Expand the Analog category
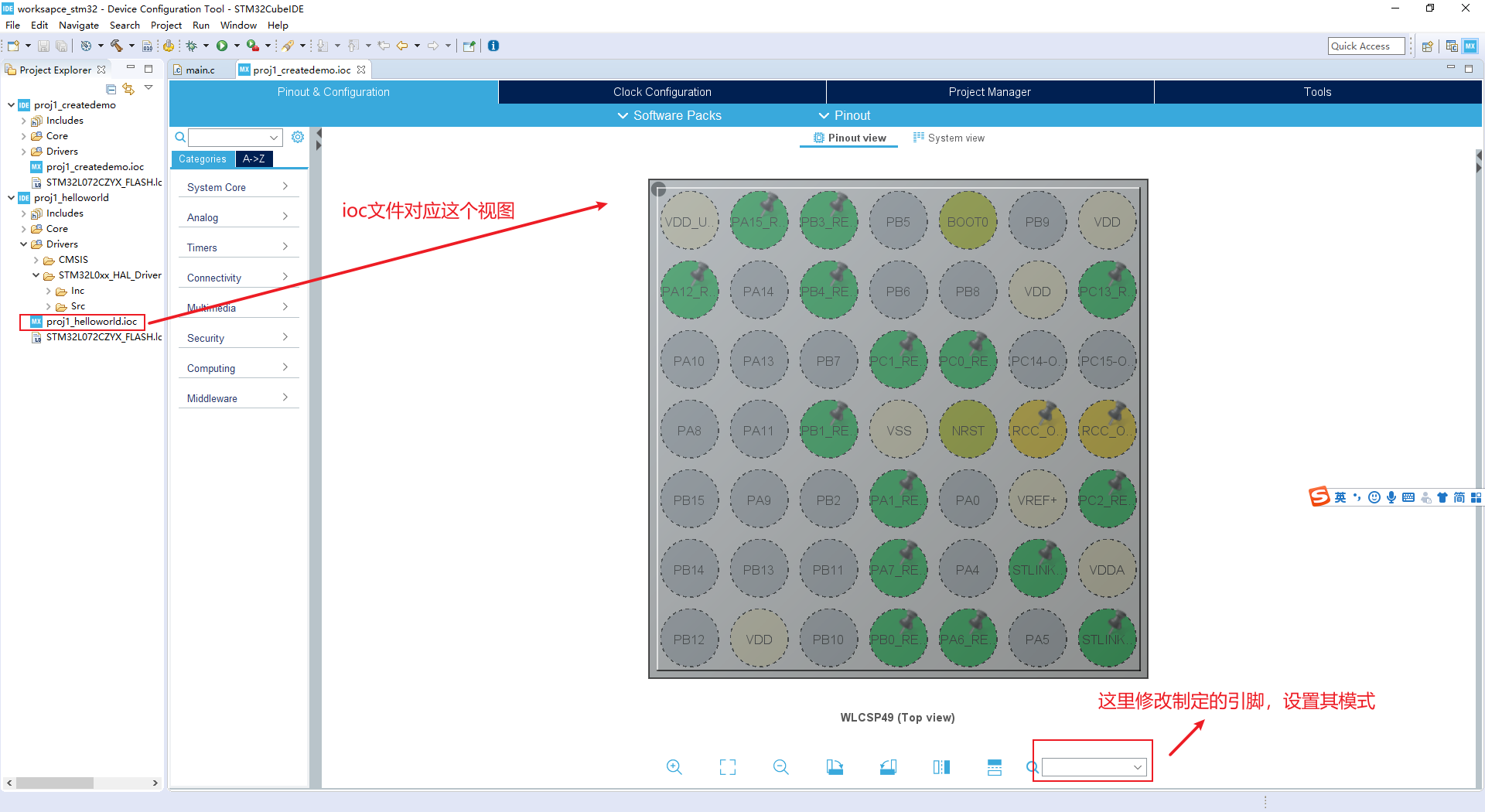Viewport: 1485px width, 812px height. 238,217
